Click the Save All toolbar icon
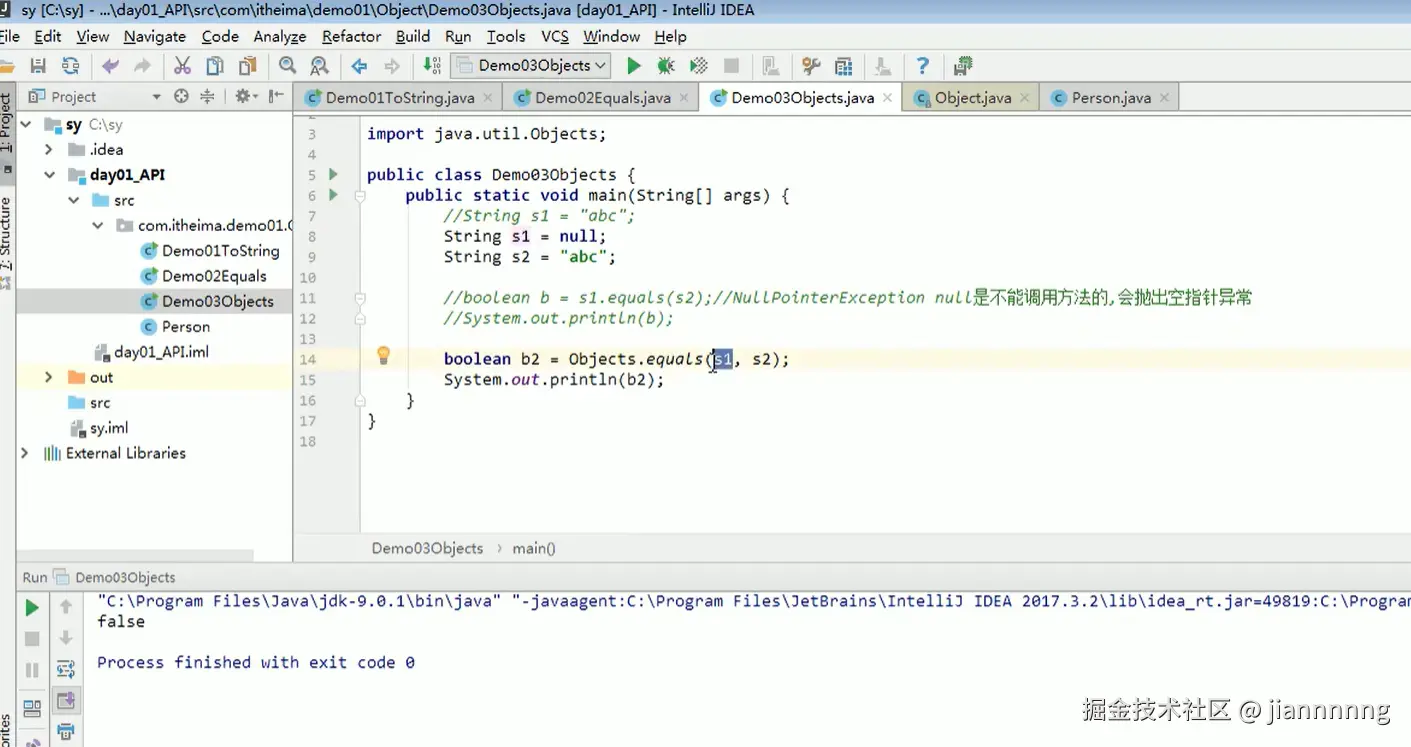1411x747 pixels. click(x=38, y=66)
